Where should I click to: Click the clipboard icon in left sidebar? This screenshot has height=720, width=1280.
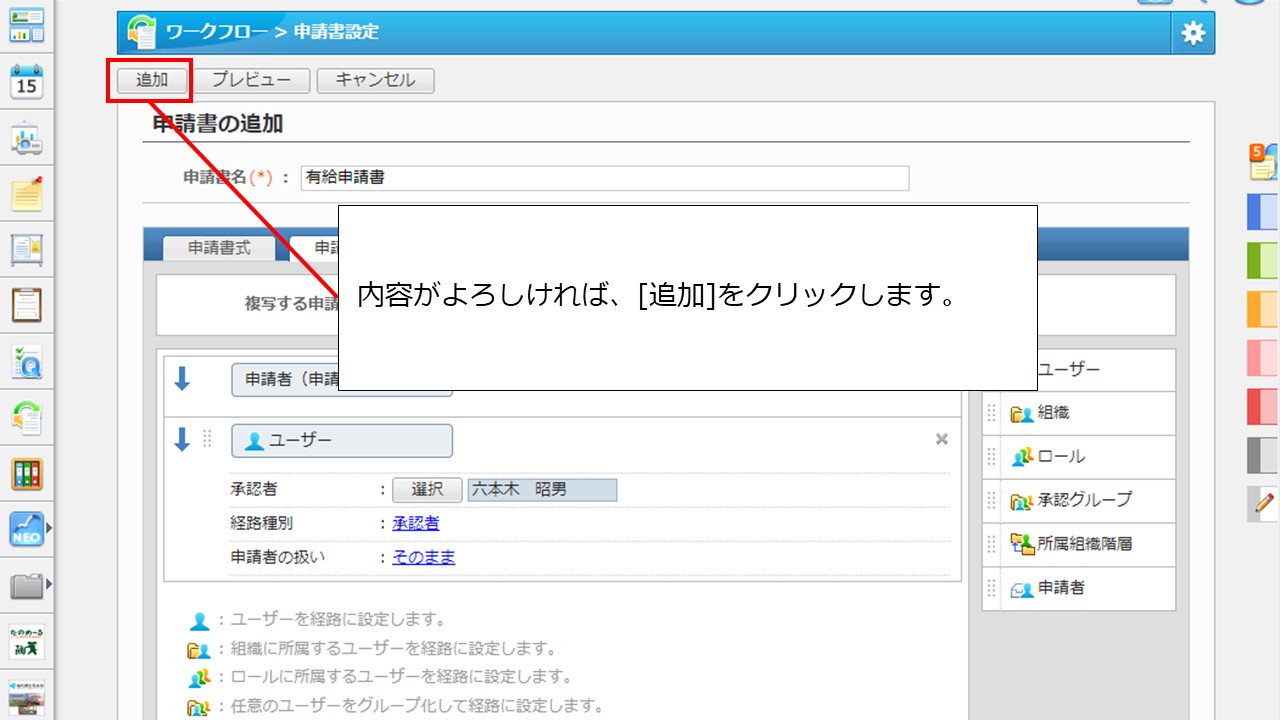(27, 304)
